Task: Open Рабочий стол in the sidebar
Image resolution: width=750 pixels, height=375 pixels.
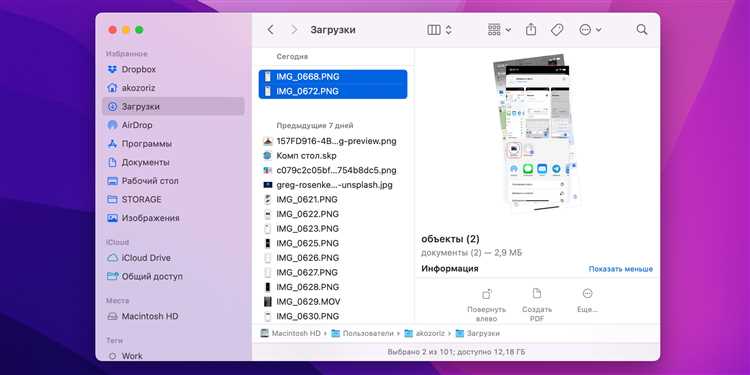Action: click(x=173, y=181)
